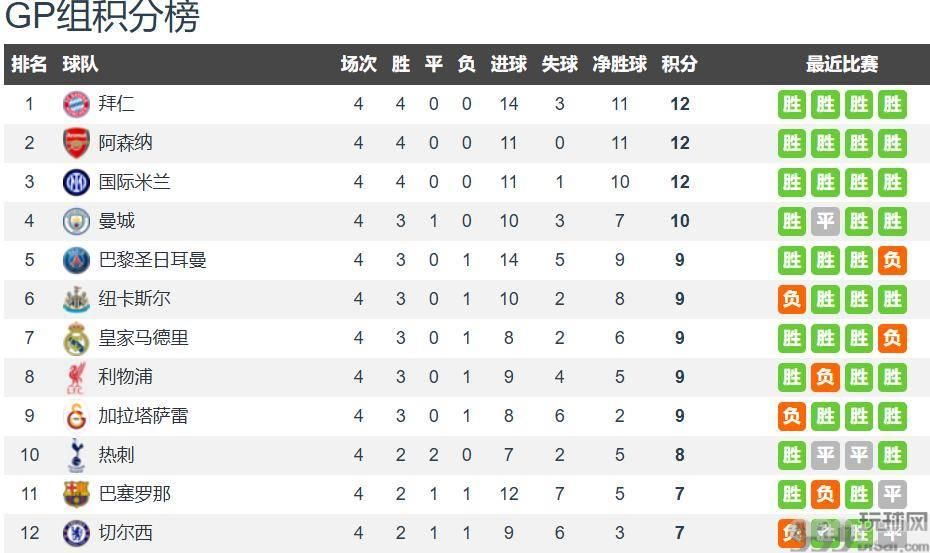The width and height of the screenshot is (930, 553).
Task: Click the 进球 column header
Action: (x=508, y=64)
